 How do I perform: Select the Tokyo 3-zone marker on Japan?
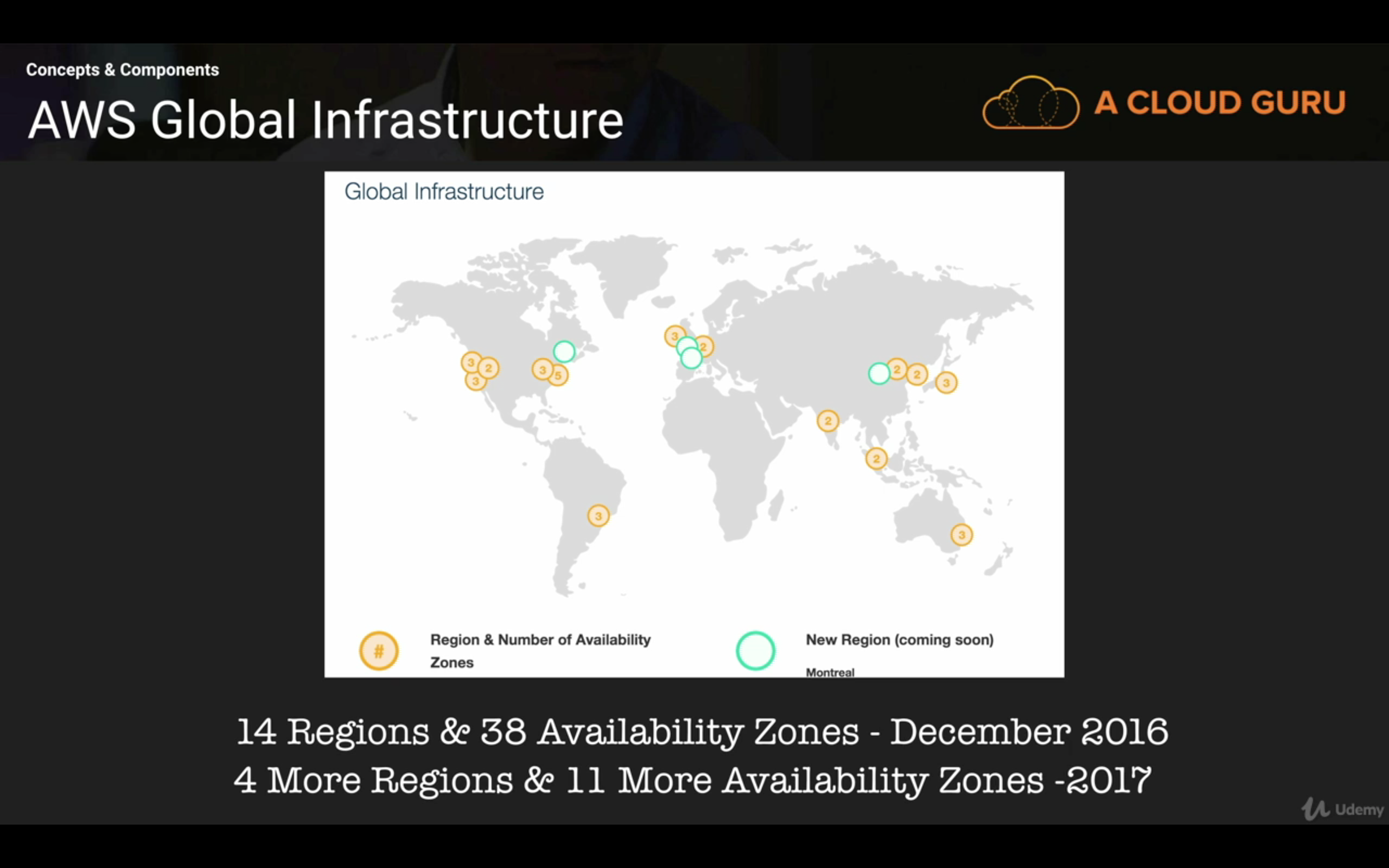(946, 382)
